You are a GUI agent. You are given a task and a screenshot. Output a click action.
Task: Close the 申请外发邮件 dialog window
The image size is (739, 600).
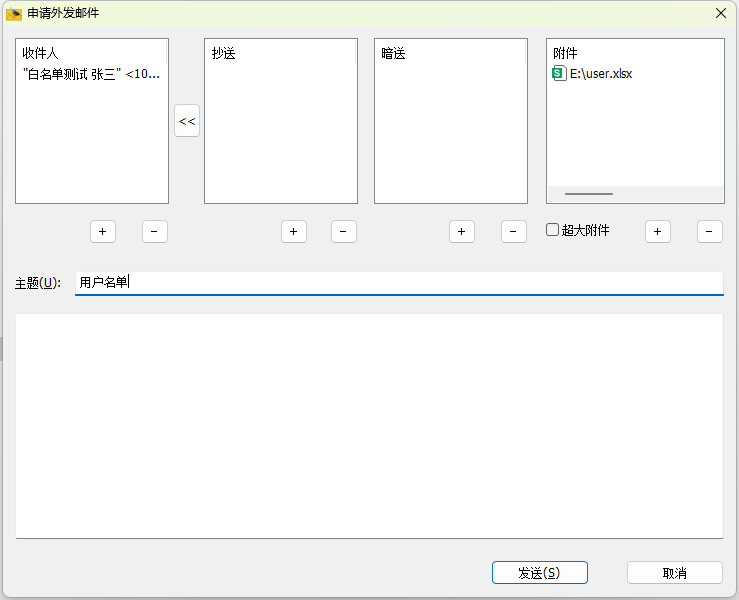pos(720,13)
